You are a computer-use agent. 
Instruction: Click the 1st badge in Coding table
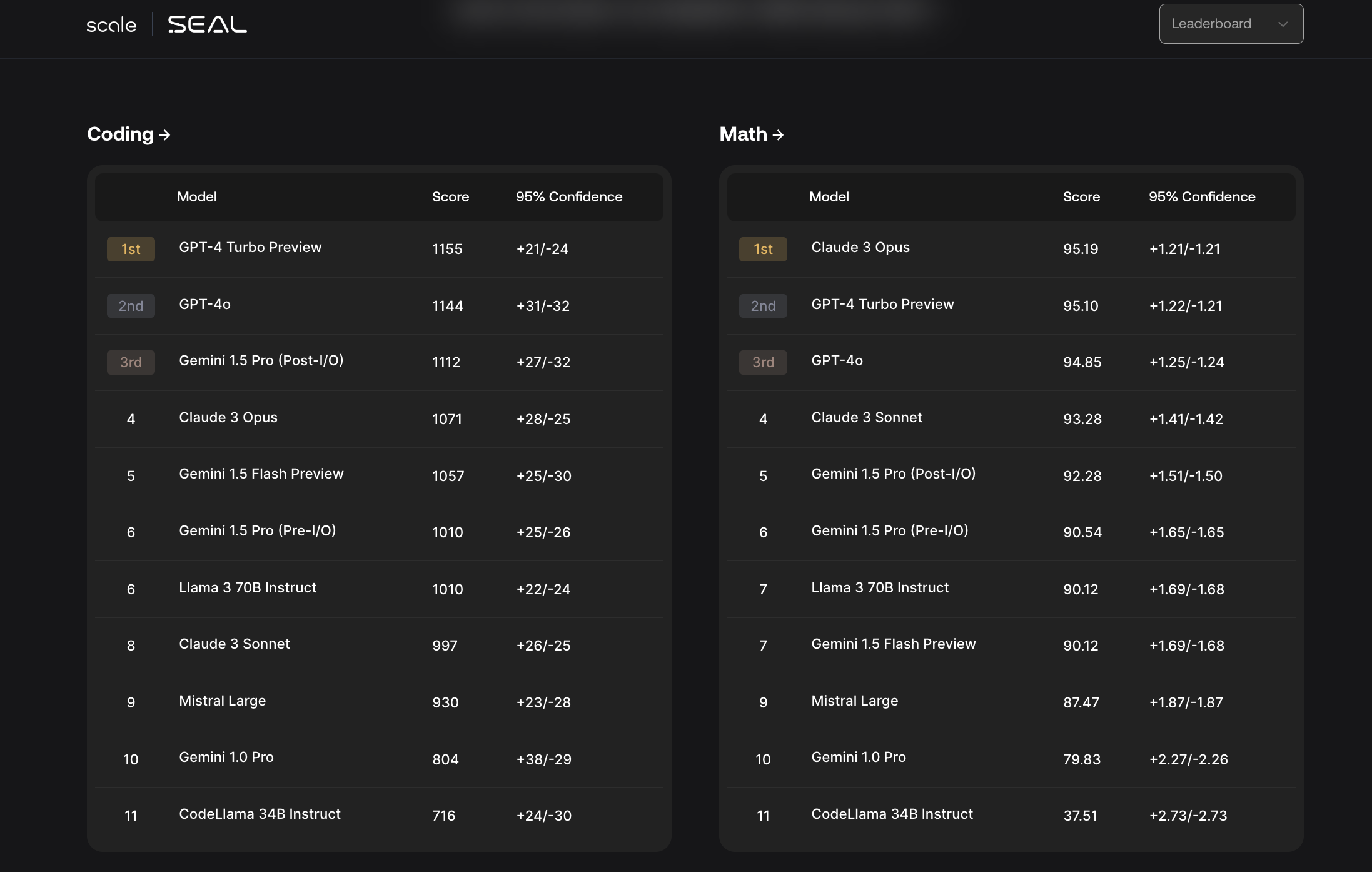point(131,249)
